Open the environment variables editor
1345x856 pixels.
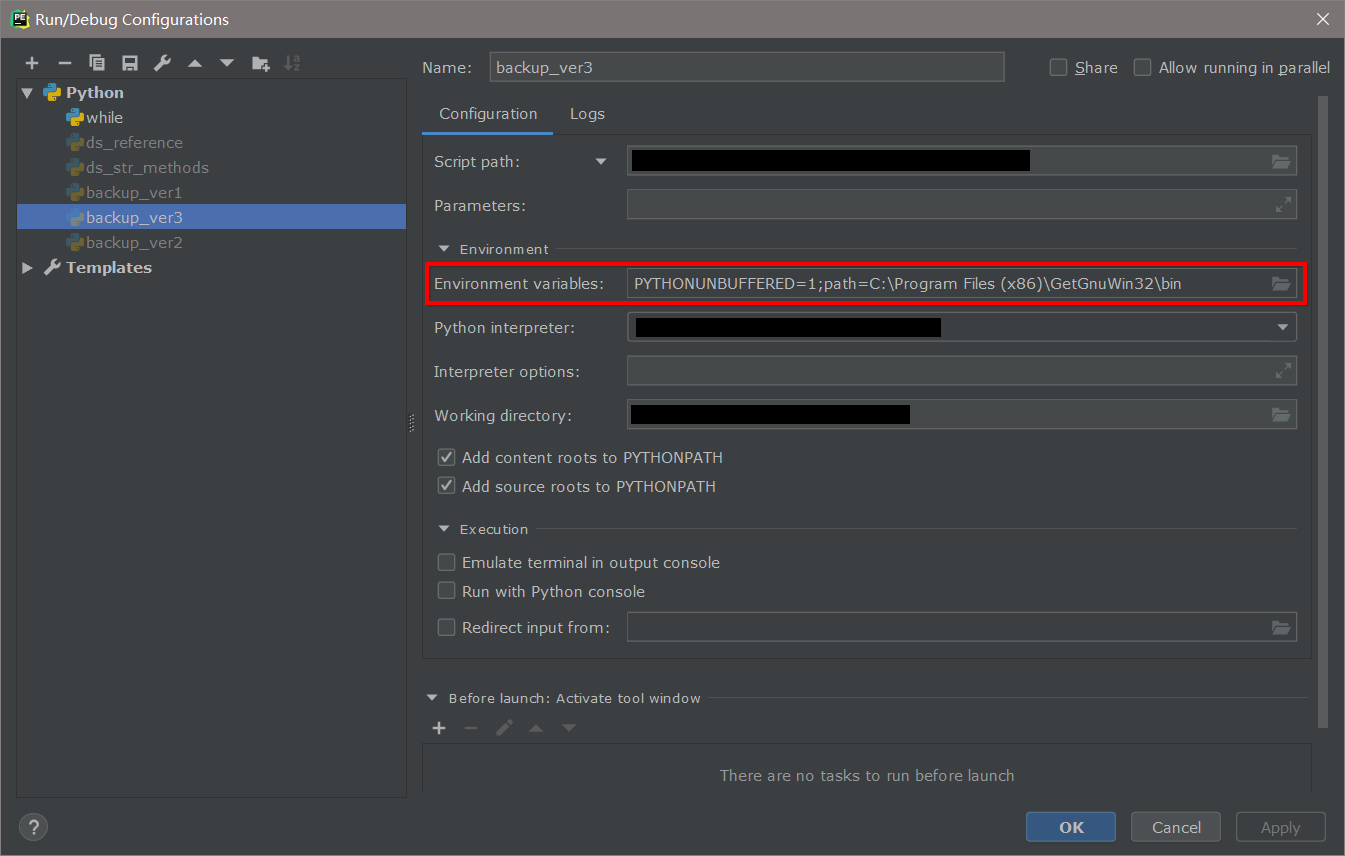click(1281, 283)
